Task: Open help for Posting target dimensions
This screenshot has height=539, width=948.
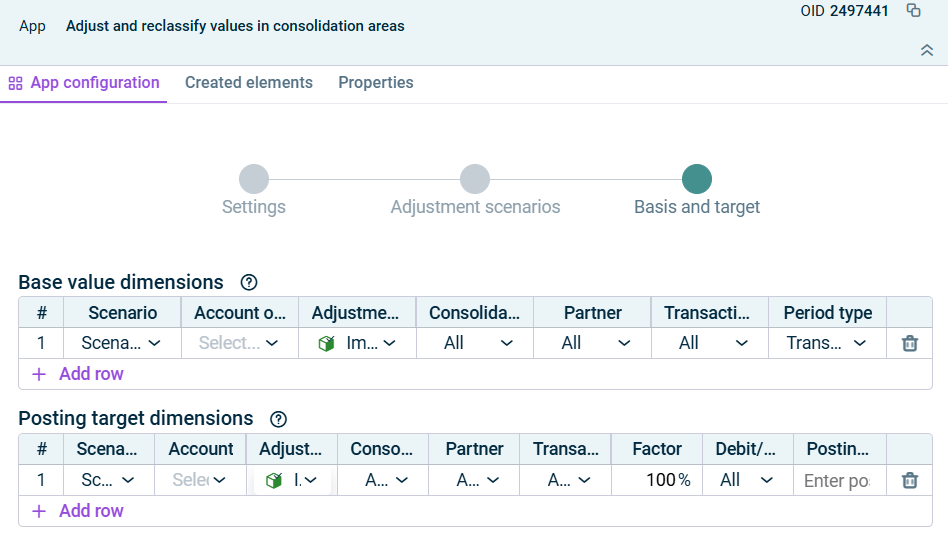Action: (x=279, y=419)
